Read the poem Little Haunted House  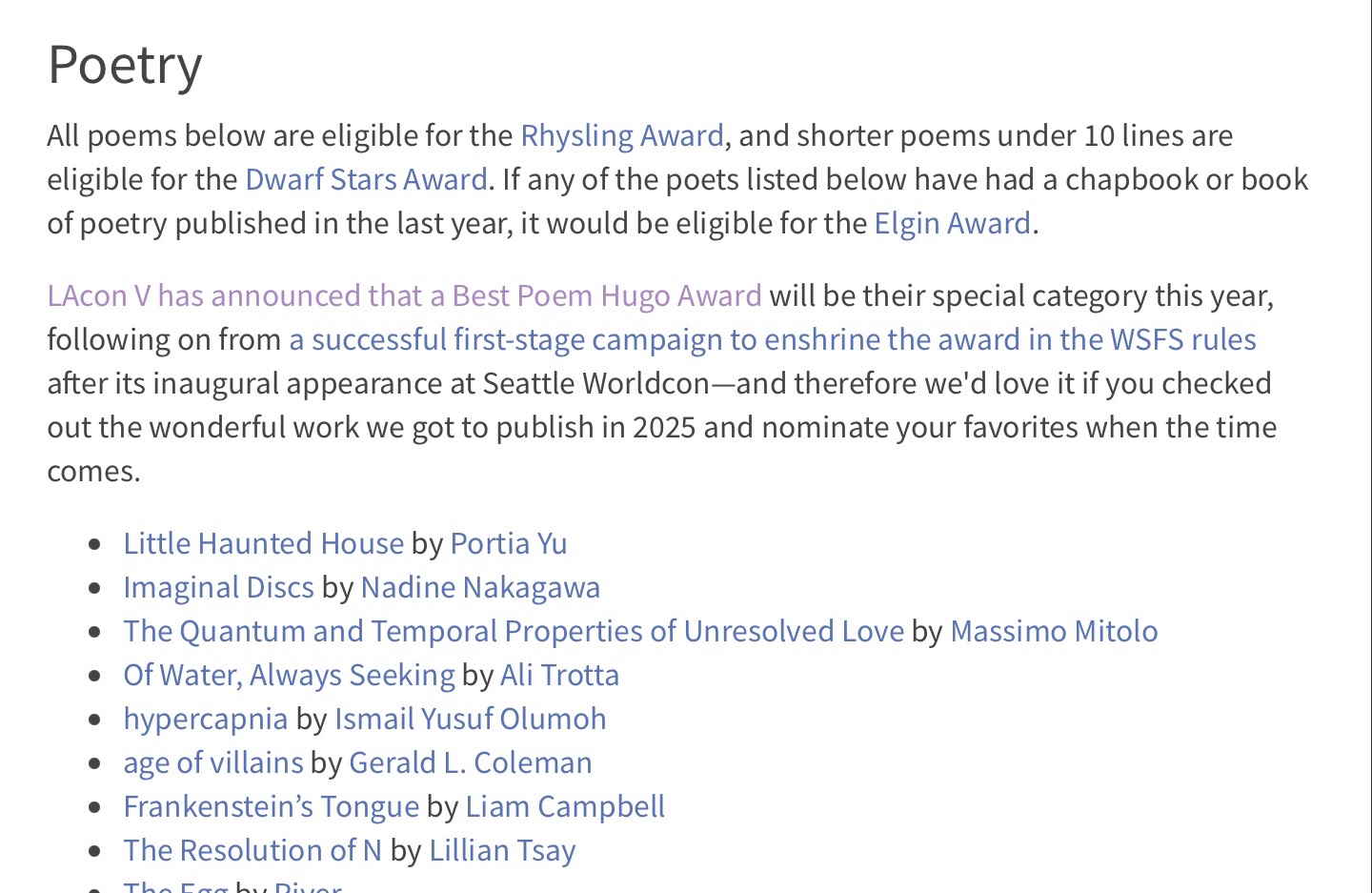pos(263,544)
